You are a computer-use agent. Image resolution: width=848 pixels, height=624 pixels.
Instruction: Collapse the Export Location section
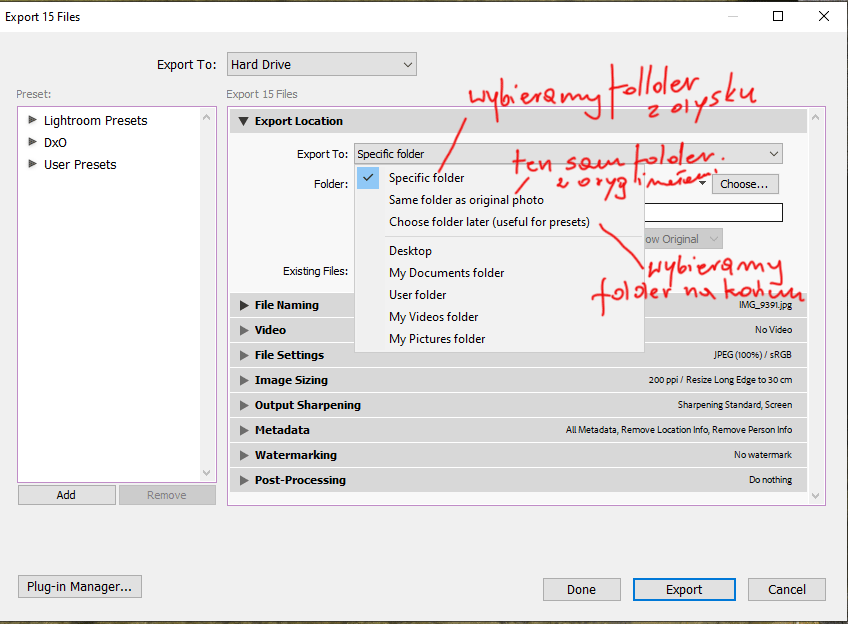click(243, 122)
